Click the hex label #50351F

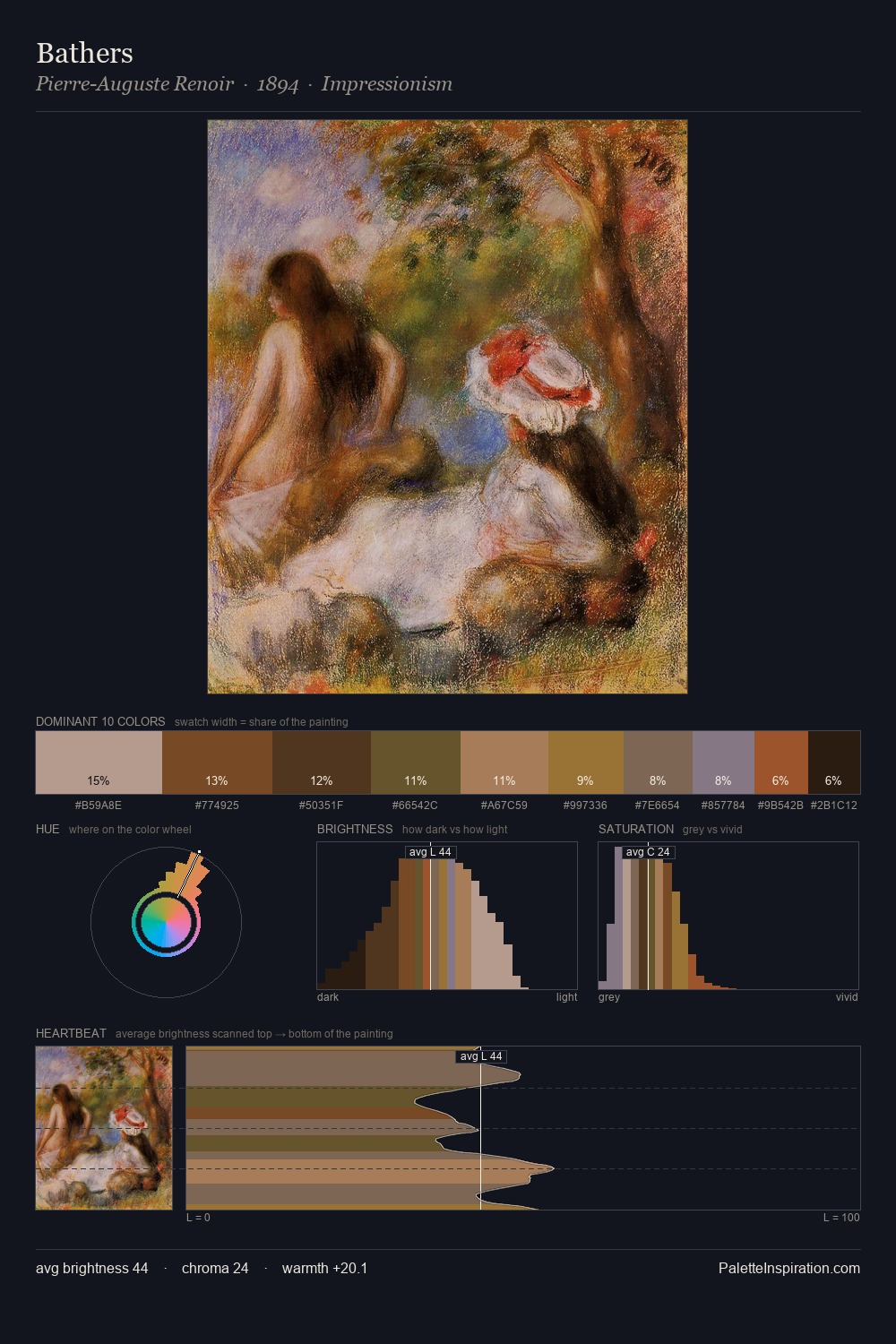click(x=321, y=806)
